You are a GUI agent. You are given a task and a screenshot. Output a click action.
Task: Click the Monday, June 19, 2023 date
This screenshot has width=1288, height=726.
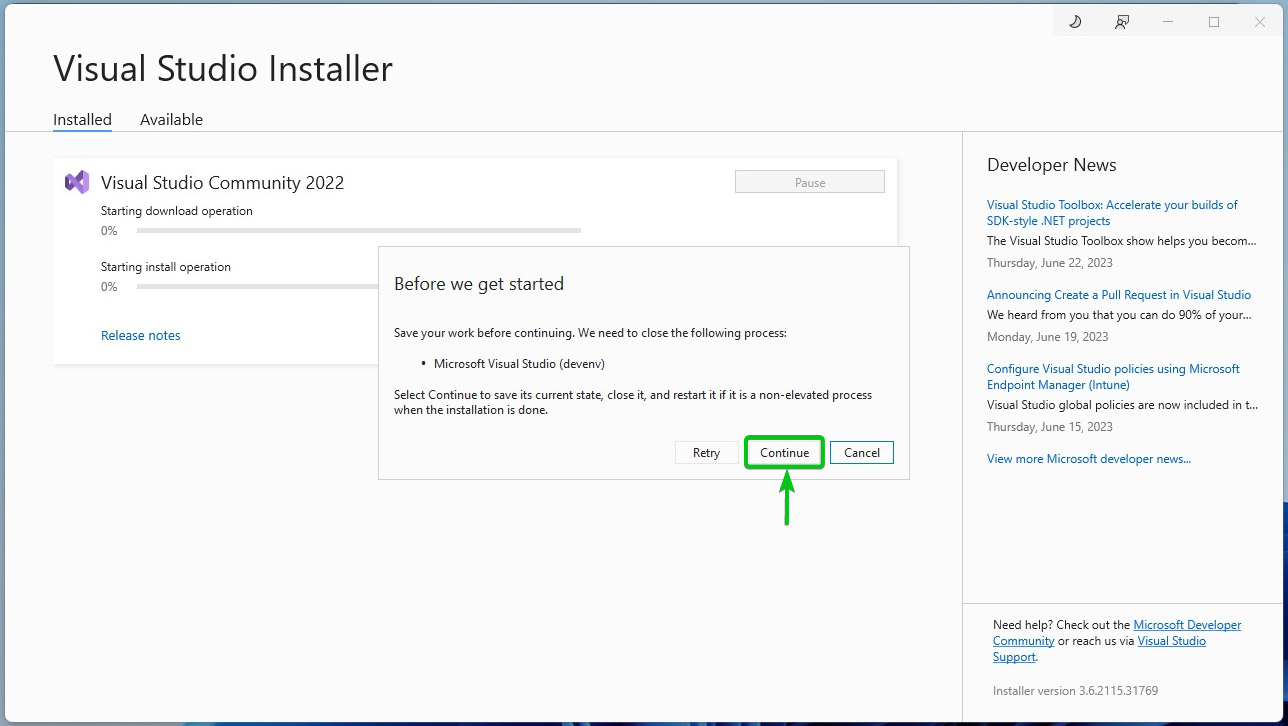(1048, 337)
